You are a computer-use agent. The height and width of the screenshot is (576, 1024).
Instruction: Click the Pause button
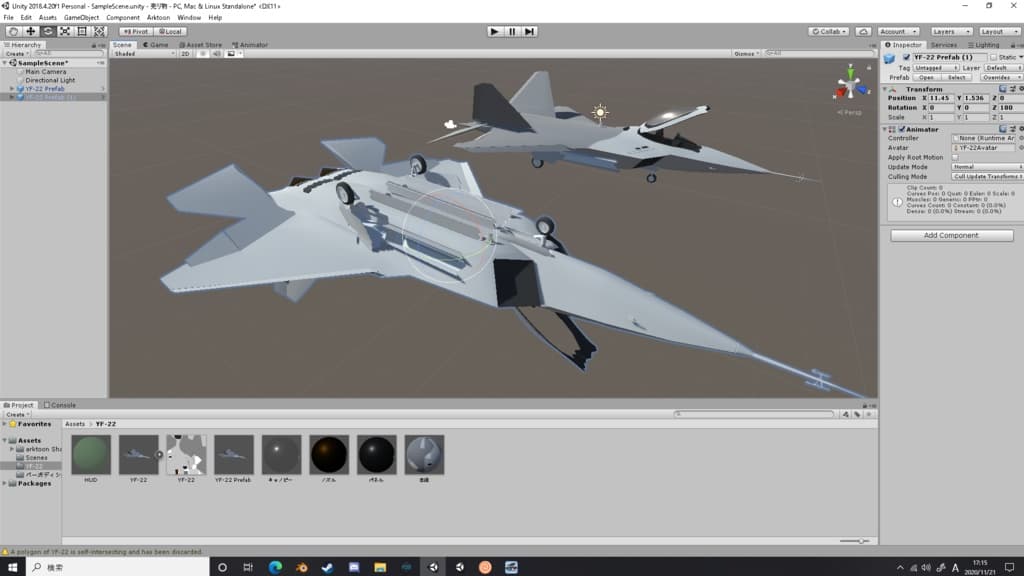pos(512,31)
